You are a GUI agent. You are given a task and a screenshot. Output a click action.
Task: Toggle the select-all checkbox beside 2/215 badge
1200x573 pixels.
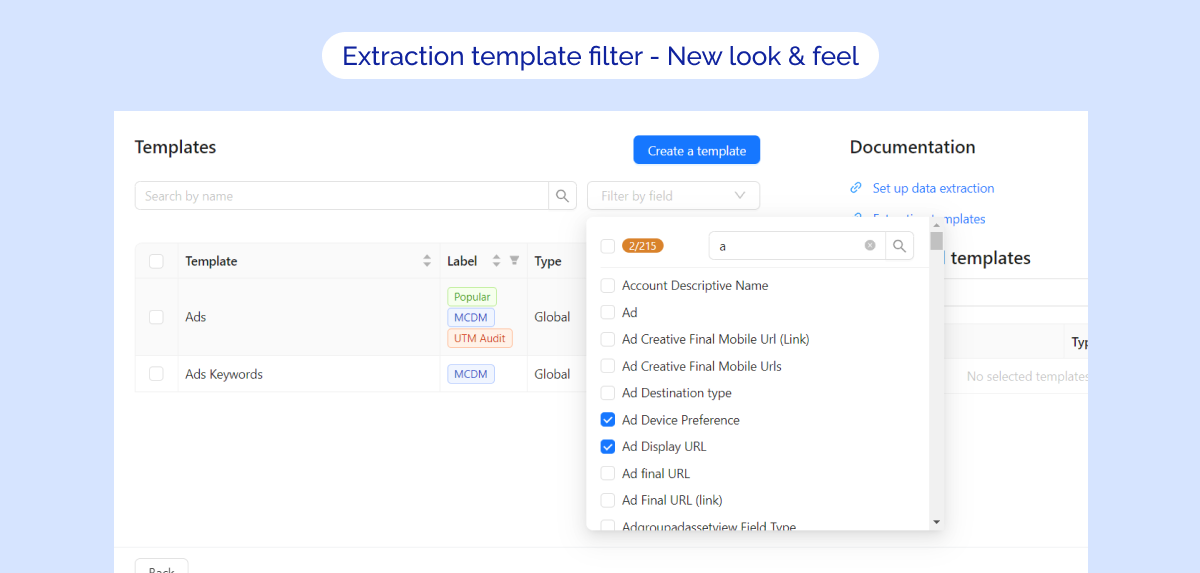click(608, 246)
